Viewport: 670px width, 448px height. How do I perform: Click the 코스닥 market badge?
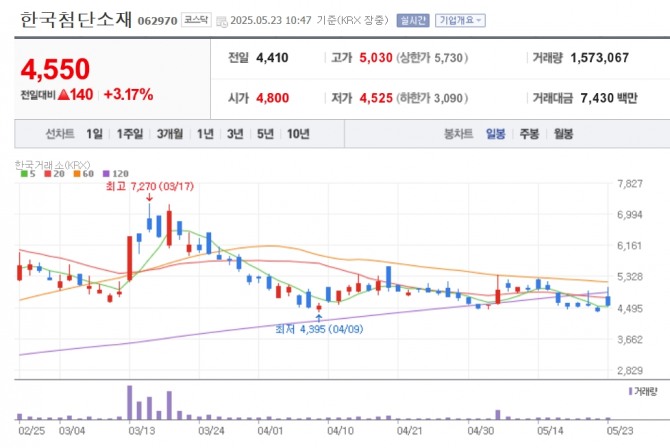click(196, 20)
